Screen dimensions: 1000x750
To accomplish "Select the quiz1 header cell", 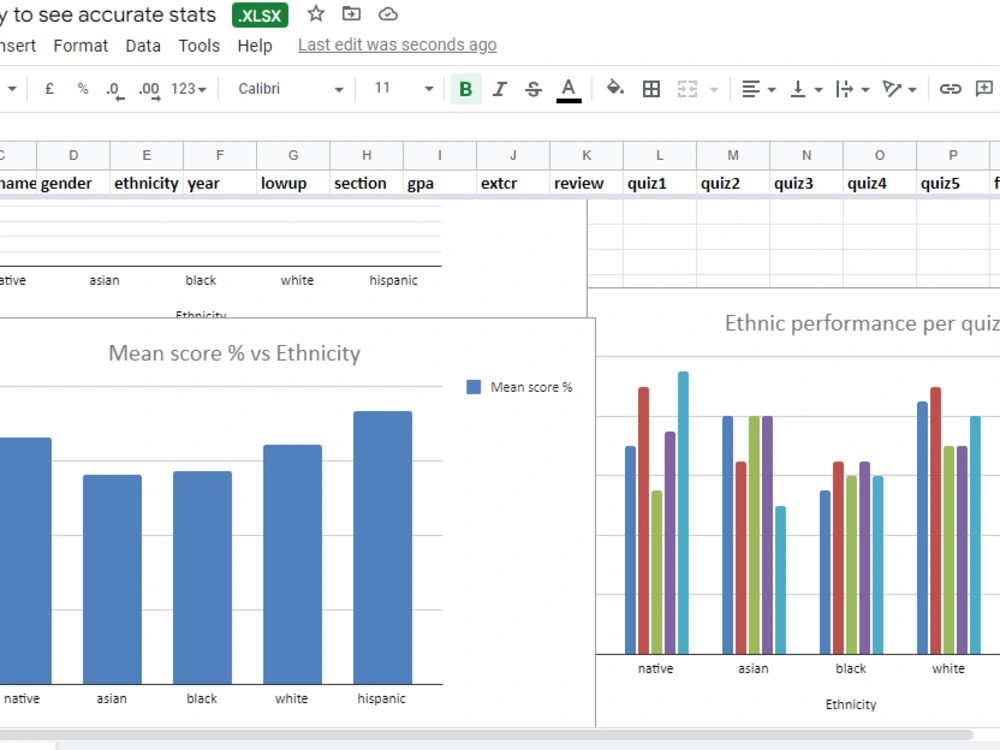I will point(659,183).
